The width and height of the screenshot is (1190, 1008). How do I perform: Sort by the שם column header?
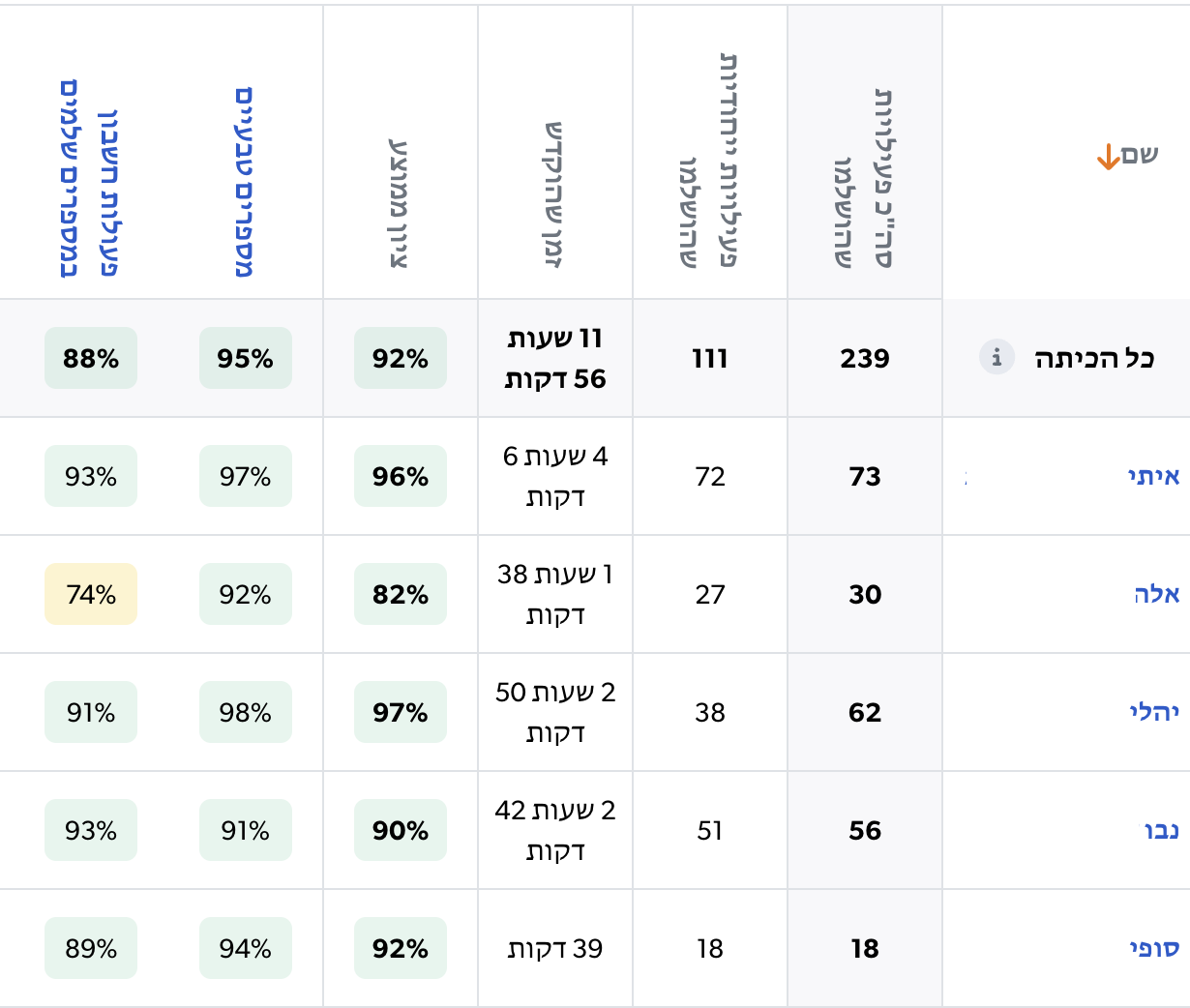[1139, 156]
